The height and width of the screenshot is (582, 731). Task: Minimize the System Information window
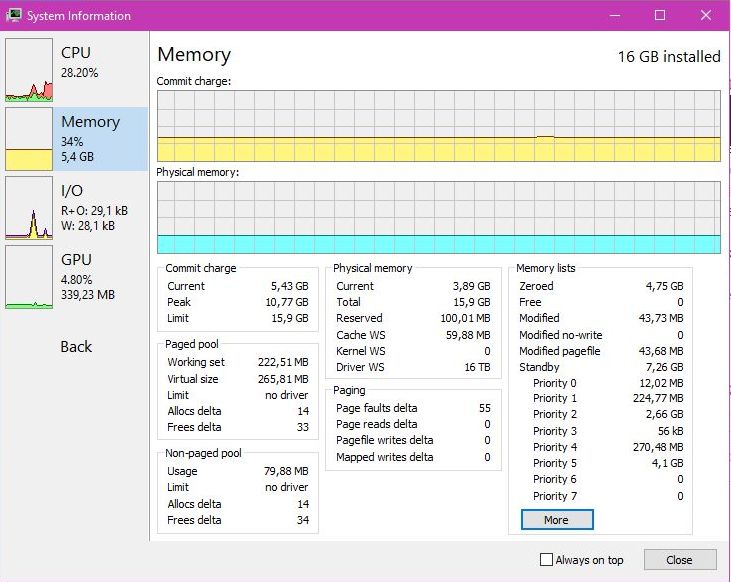(613, 16)
